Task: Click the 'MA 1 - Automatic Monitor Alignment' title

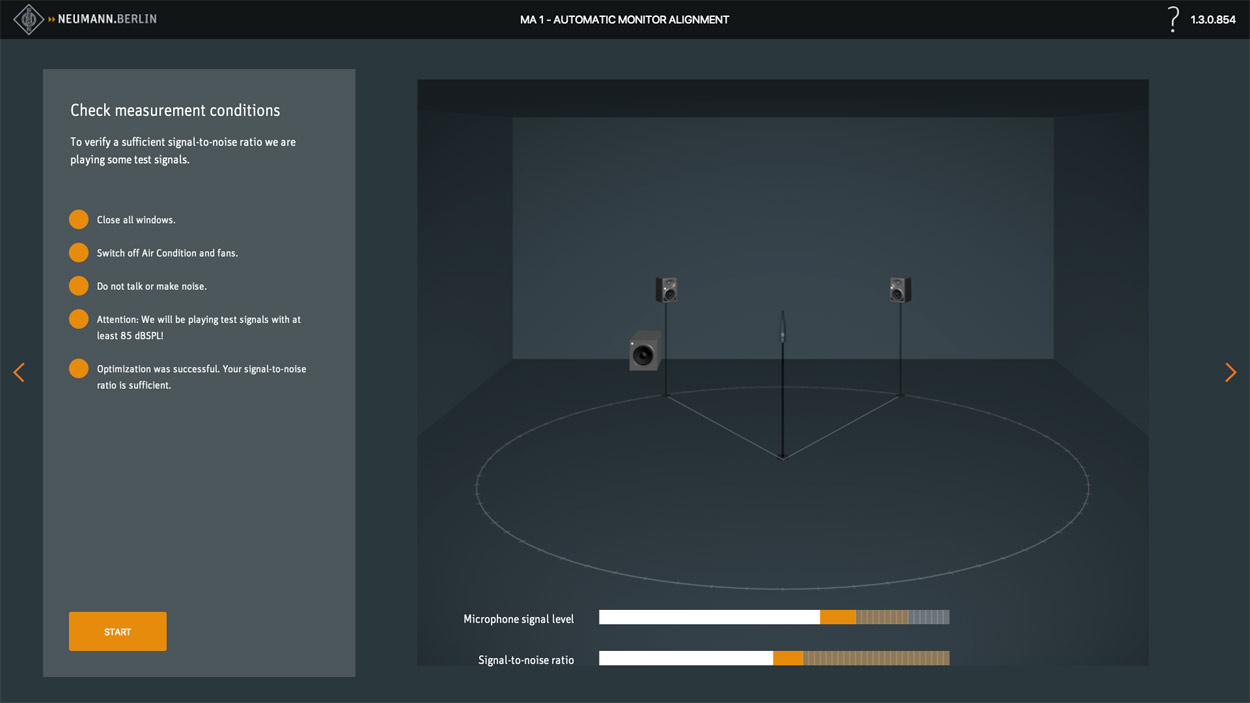Action: [624, 20]
